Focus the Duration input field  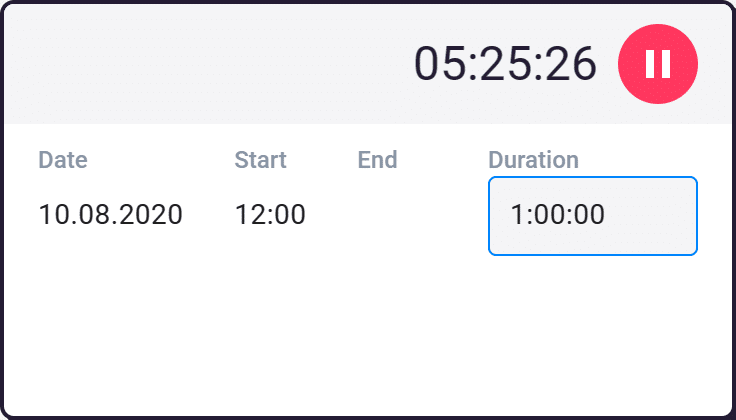(x=593, y=216)
